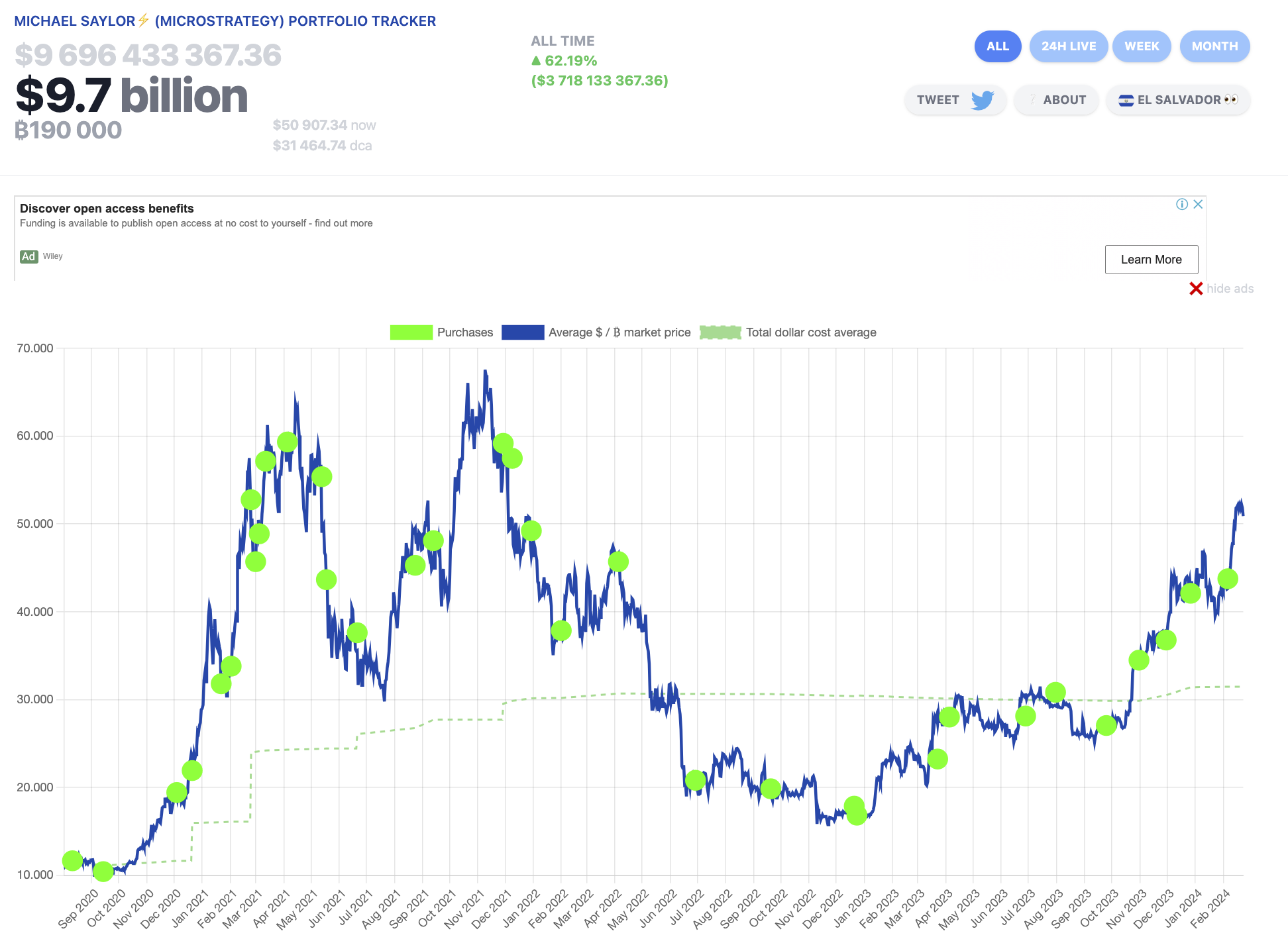This screenshot has height=947, width=1288.
Task: Click the Ad badge in the banner
Action: click(x=28, y=256)
